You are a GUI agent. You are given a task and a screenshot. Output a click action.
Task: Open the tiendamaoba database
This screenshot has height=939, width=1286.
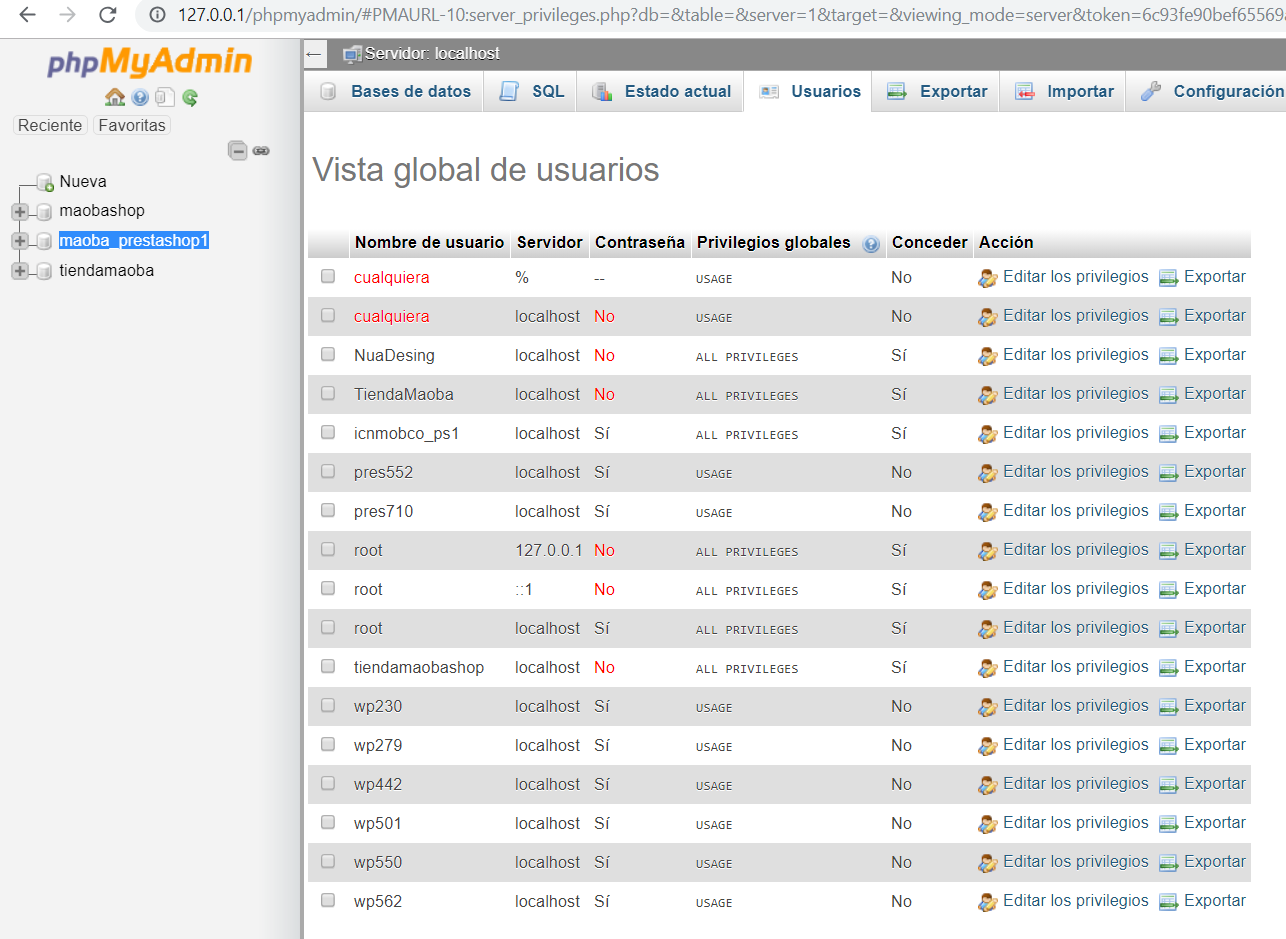click(x=107, y=271)
